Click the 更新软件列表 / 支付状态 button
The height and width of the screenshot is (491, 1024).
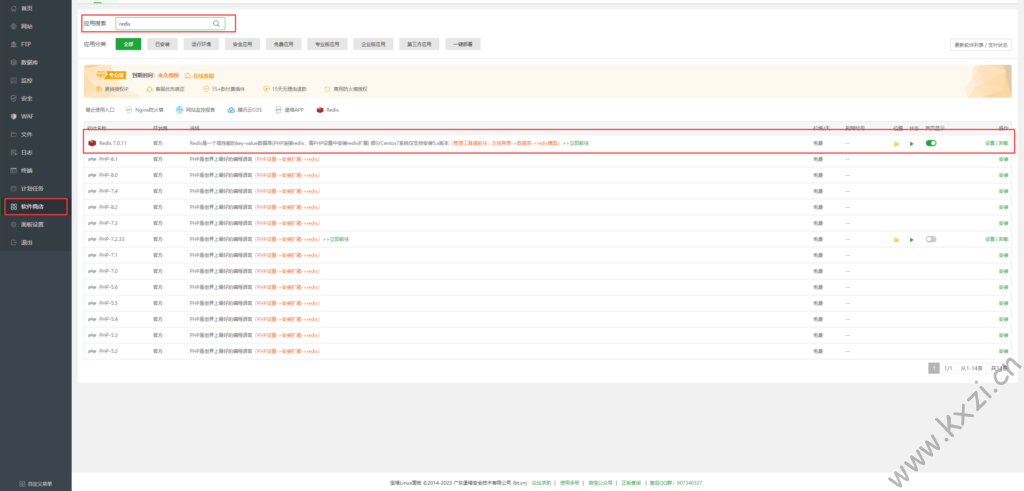click(981, 45)
